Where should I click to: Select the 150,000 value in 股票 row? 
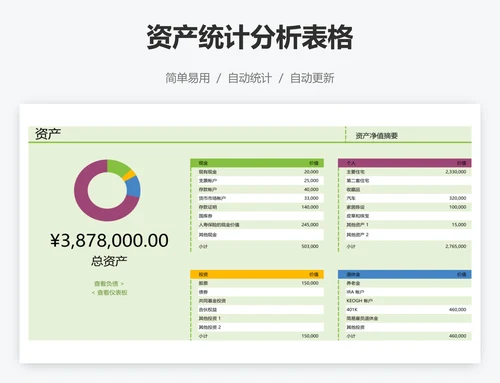click(310, 283)
